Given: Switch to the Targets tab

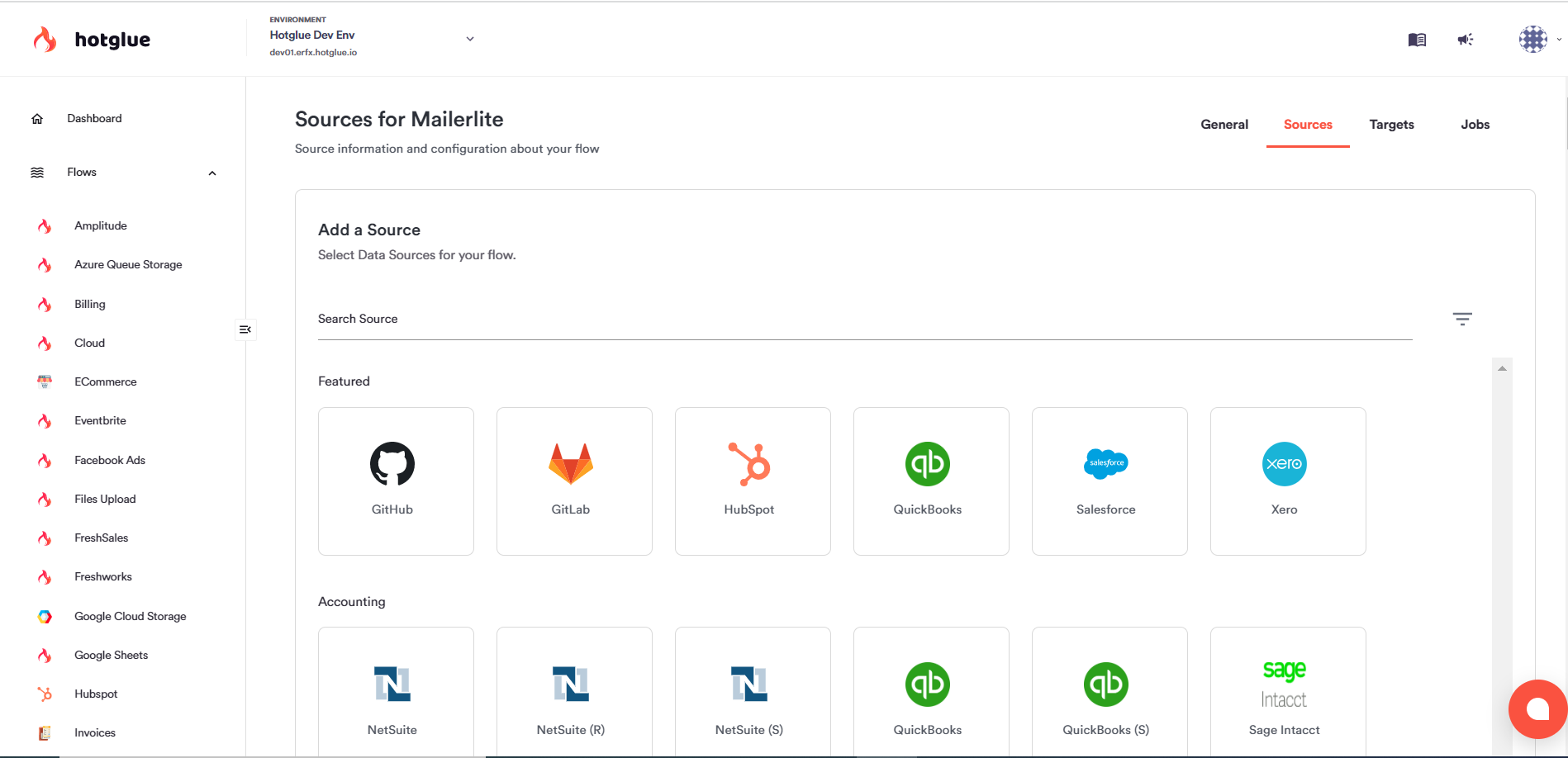Looking at the screenshot, I should click(x=1391, y=125).
